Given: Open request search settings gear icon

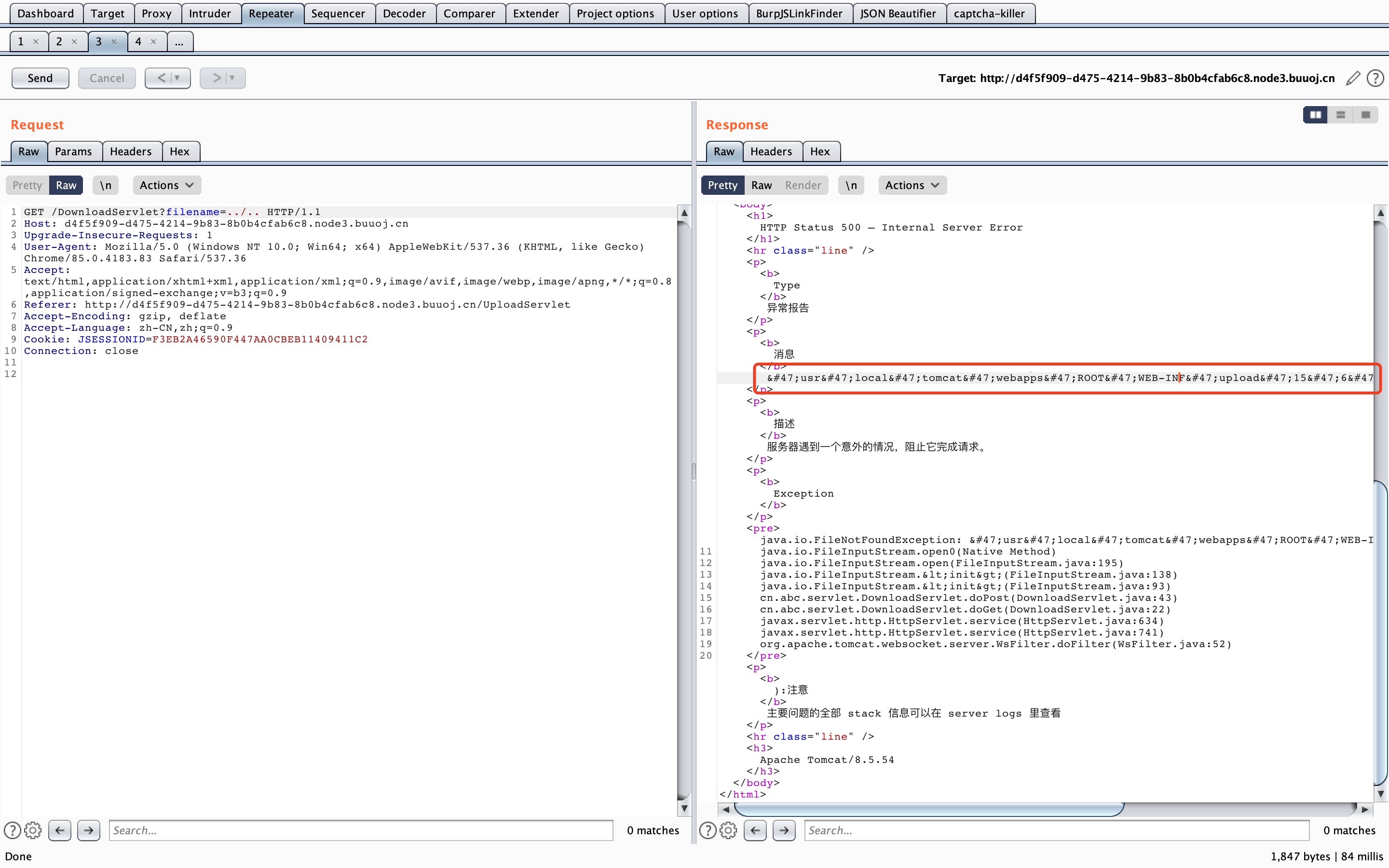Looking at the screenshot, I should pos(33,830).
